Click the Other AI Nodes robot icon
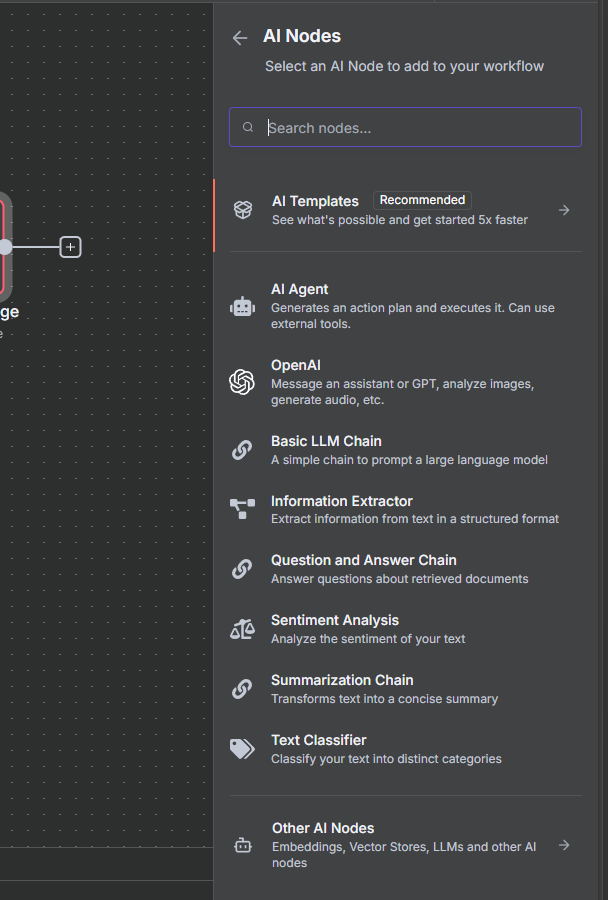Screen dimensions: 608x900 [x=243, y=845]
